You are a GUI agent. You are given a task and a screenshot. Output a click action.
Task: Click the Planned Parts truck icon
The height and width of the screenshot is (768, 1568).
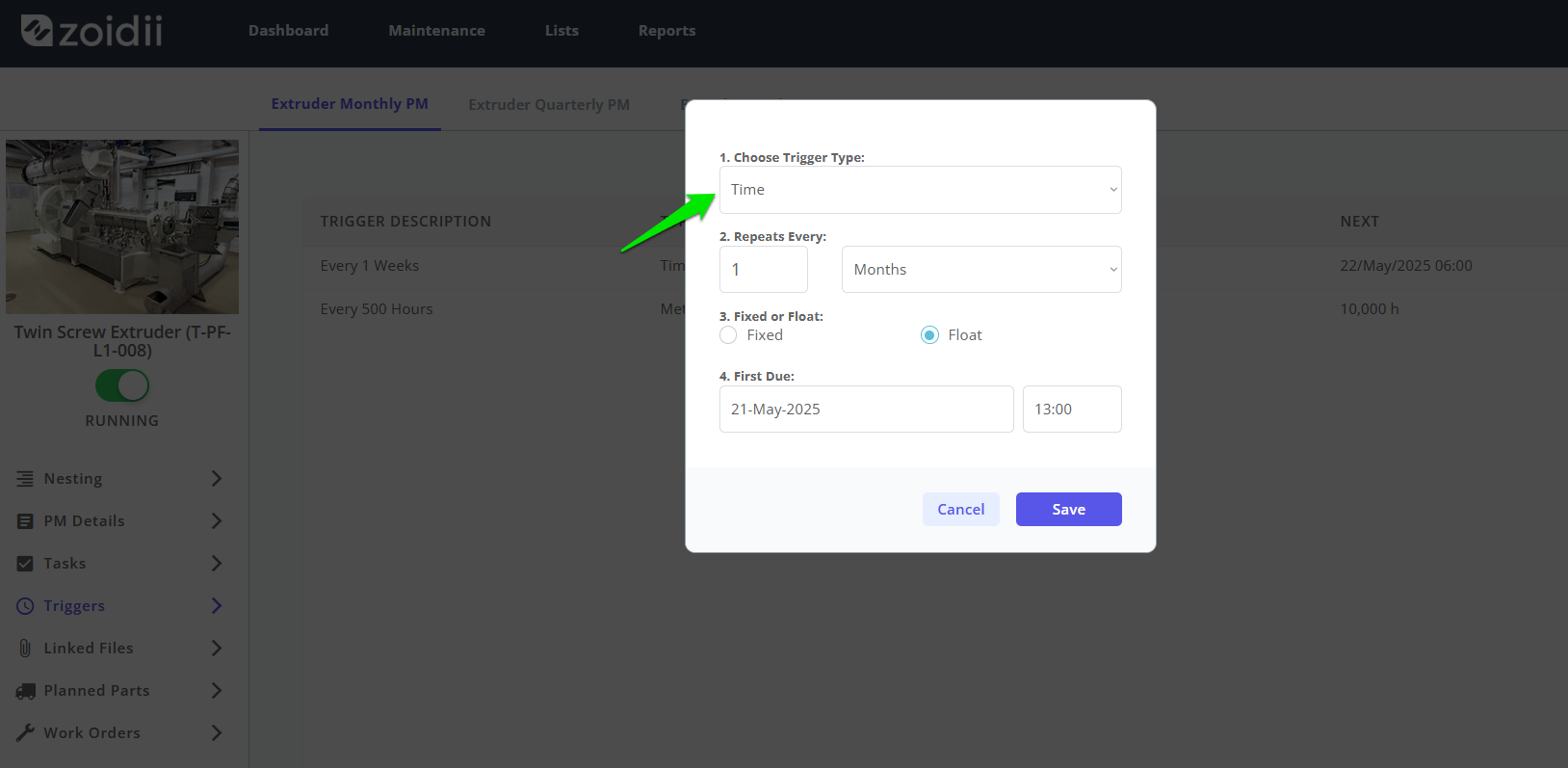coord(25,691)
